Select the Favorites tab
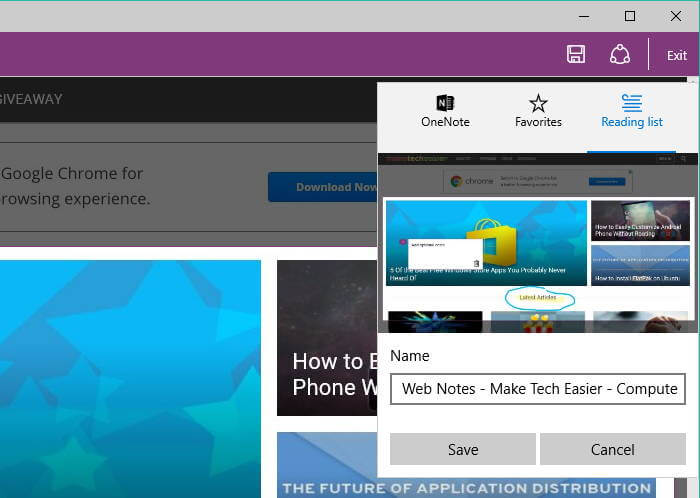The height and width of the screenshot is (498, 700). (538, 112)
